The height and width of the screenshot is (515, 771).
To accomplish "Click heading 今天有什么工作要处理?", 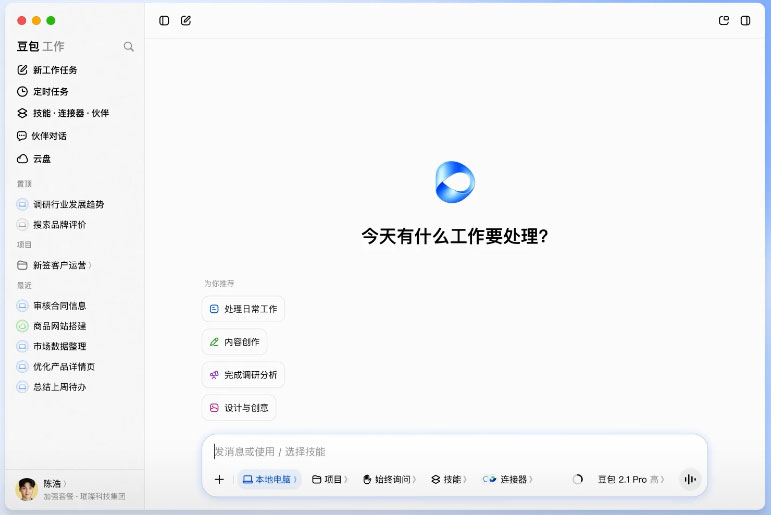I will tap(455, 236).
